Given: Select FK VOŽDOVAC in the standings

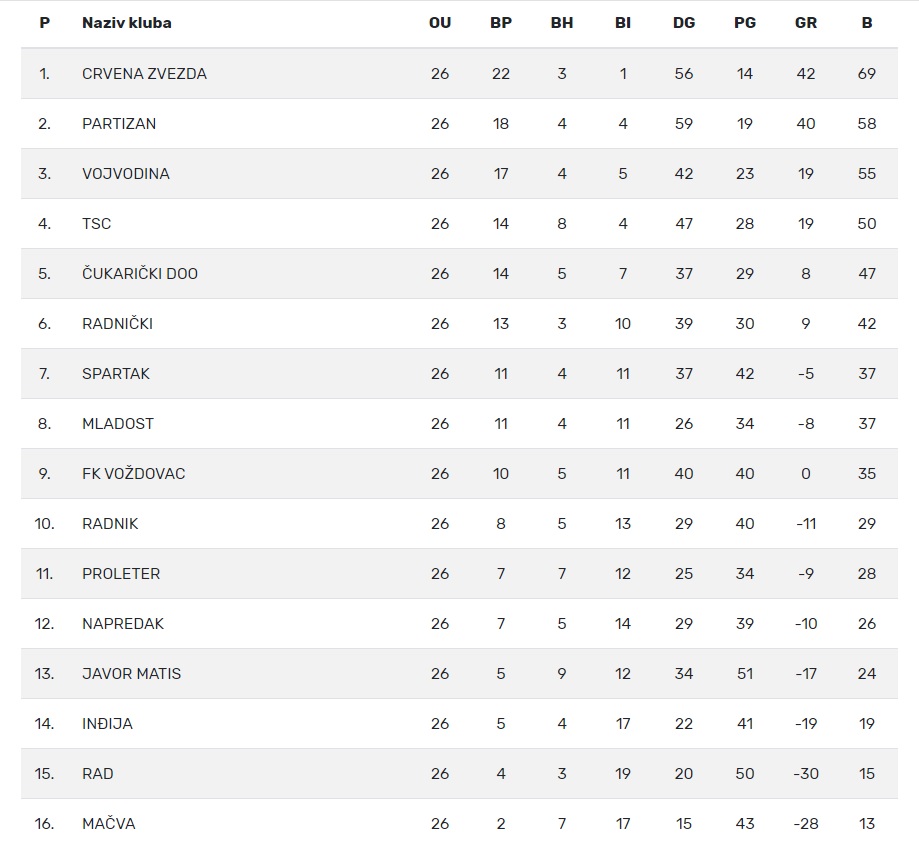Looking at the screenshot, I should pyautogui.click(x=133, y=474).
